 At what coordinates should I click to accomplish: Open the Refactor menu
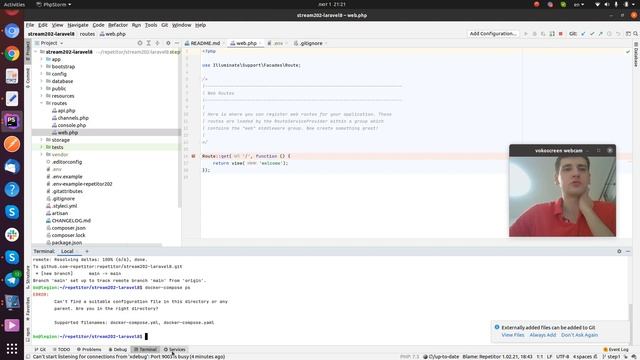(x=118, y=25)
